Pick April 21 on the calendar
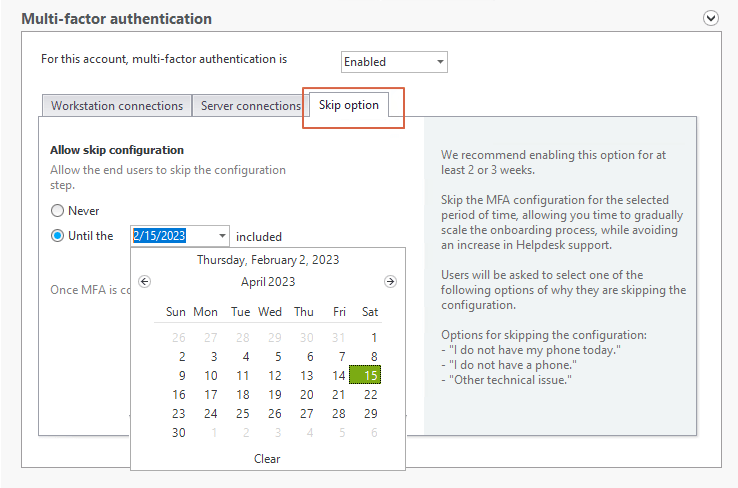The image size is (738, 488). tap(338, 394)
